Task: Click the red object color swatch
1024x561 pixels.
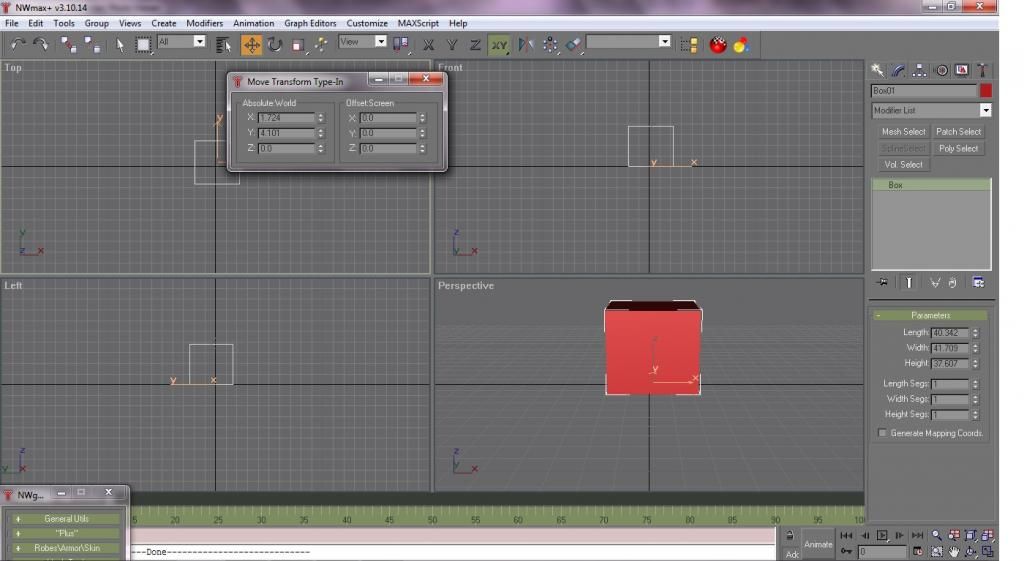Action: click(985, 91)
